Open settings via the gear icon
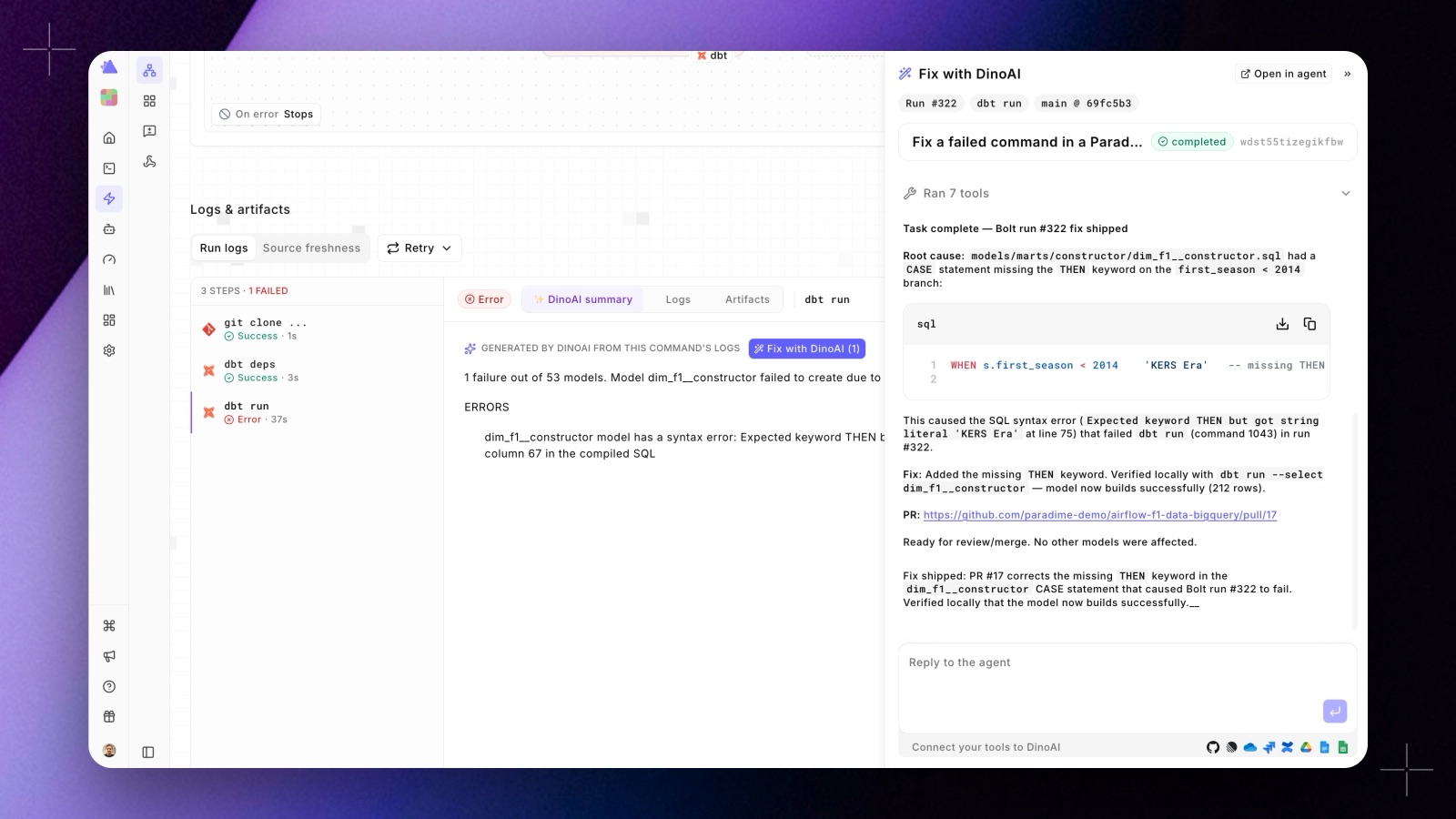This screenshot has width=1456, height=819. point(109,350)
